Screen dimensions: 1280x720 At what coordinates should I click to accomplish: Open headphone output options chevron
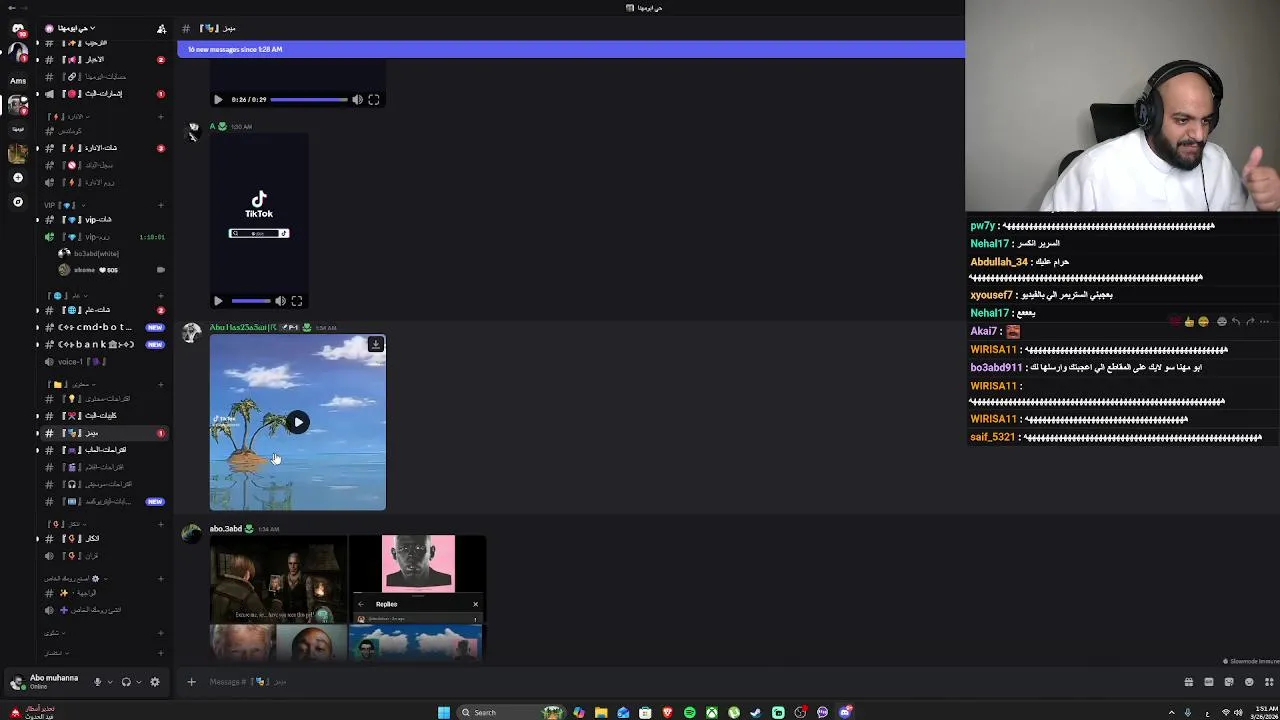pos(138,682)
